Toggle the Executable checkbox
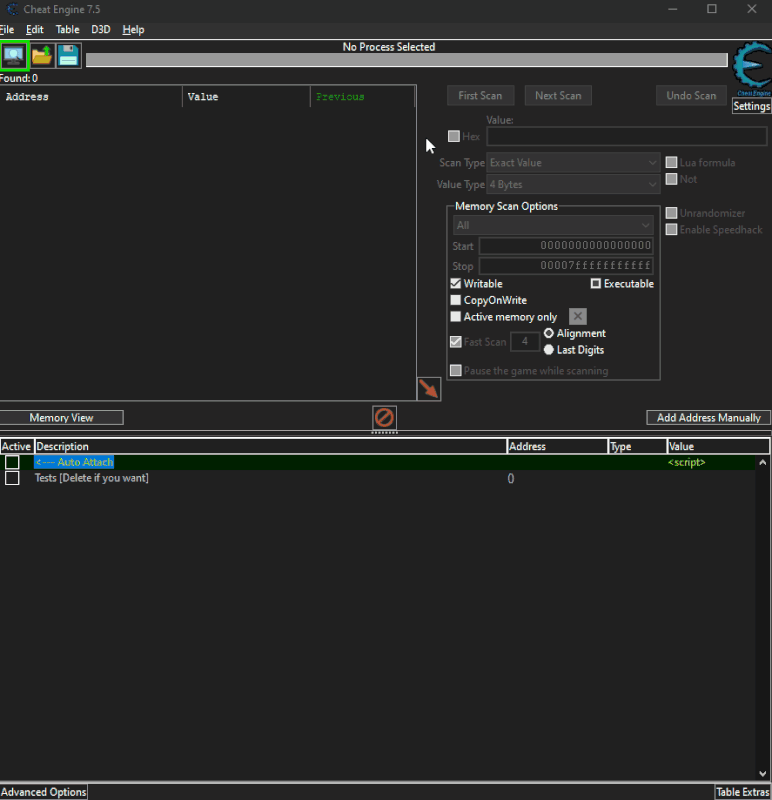772x800 pixels. click(595, 283)
